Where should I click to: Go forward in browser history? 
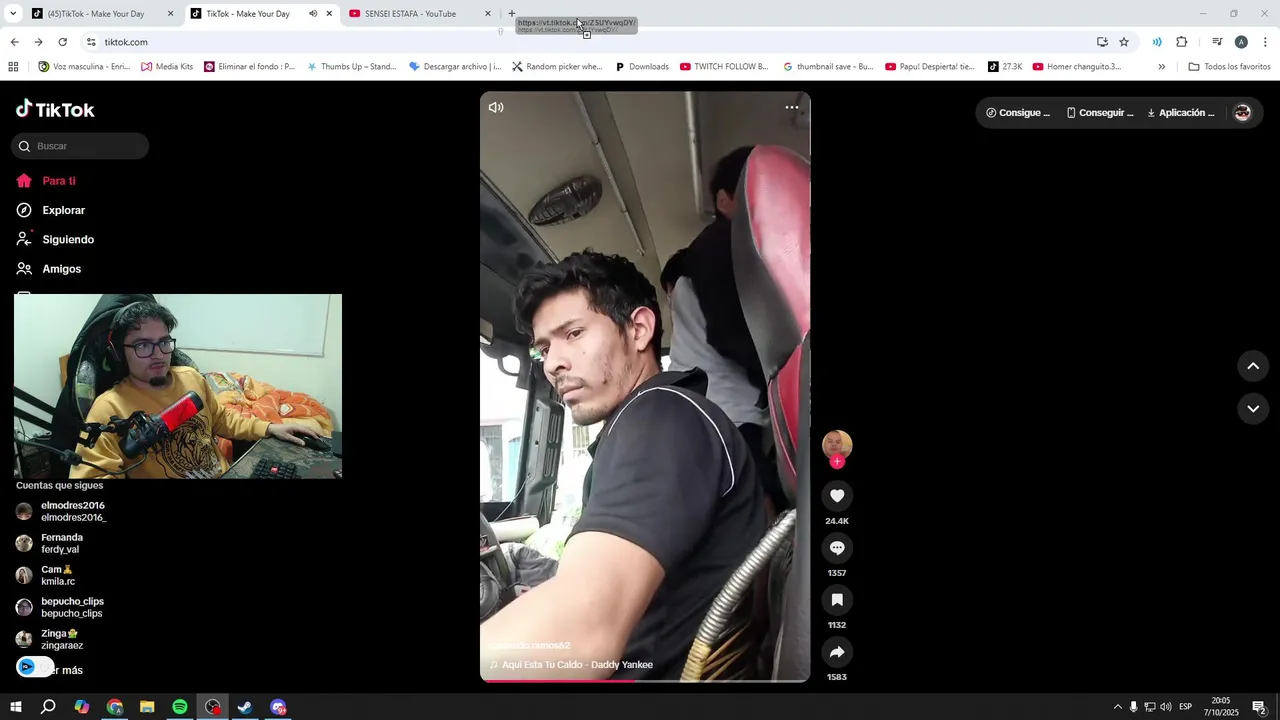point(38,42)
